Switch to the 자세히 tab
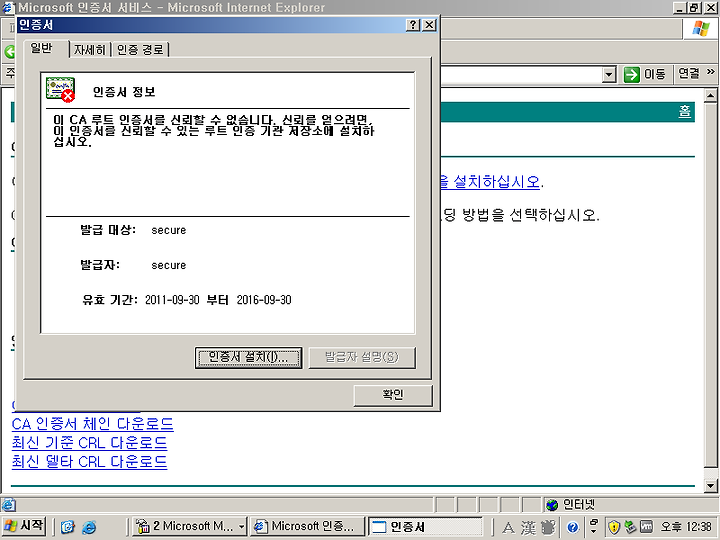Screen dimensions: 720x540 tap(90, 50)
